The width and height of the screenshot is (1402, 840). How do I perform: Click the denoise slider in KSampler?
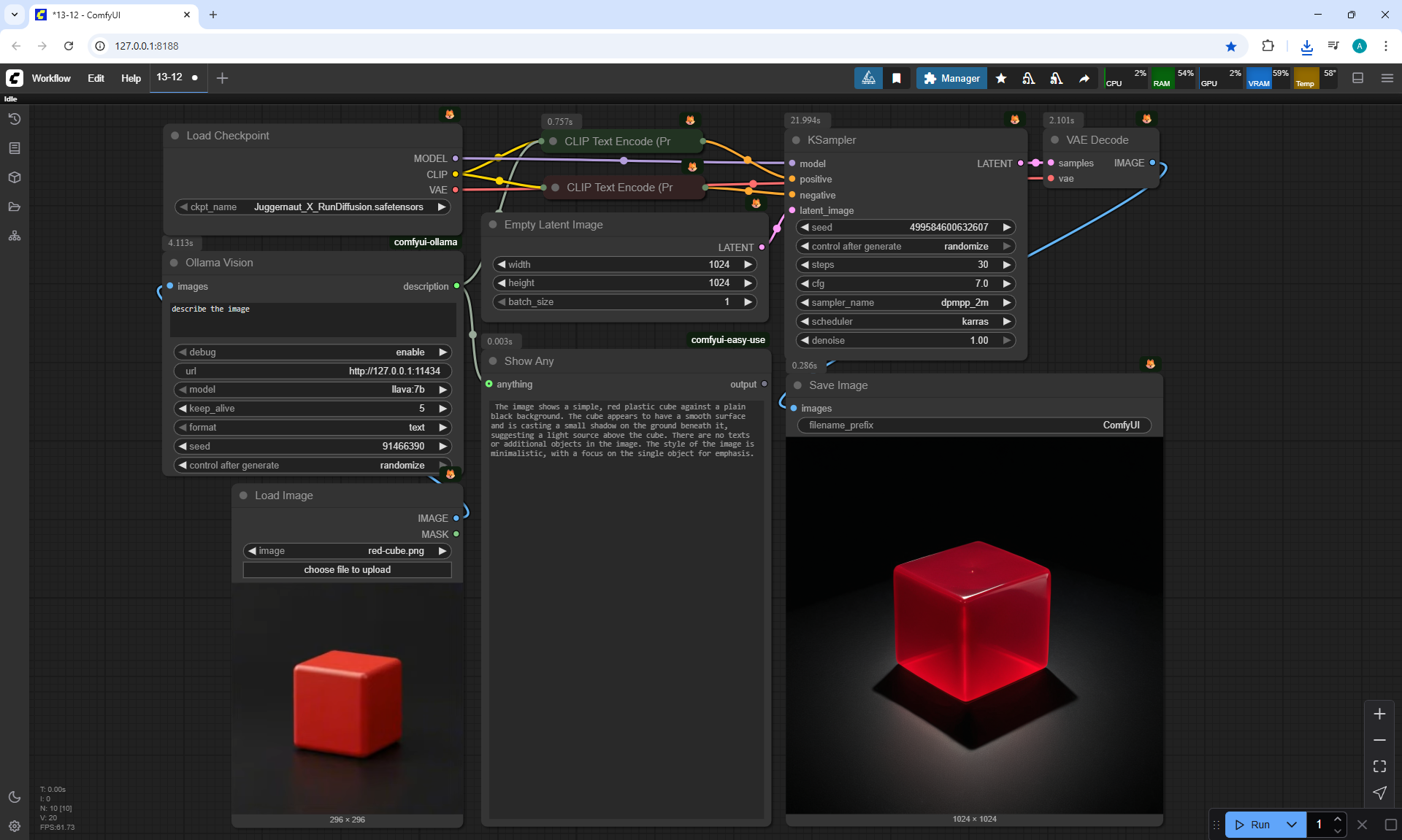905,340
